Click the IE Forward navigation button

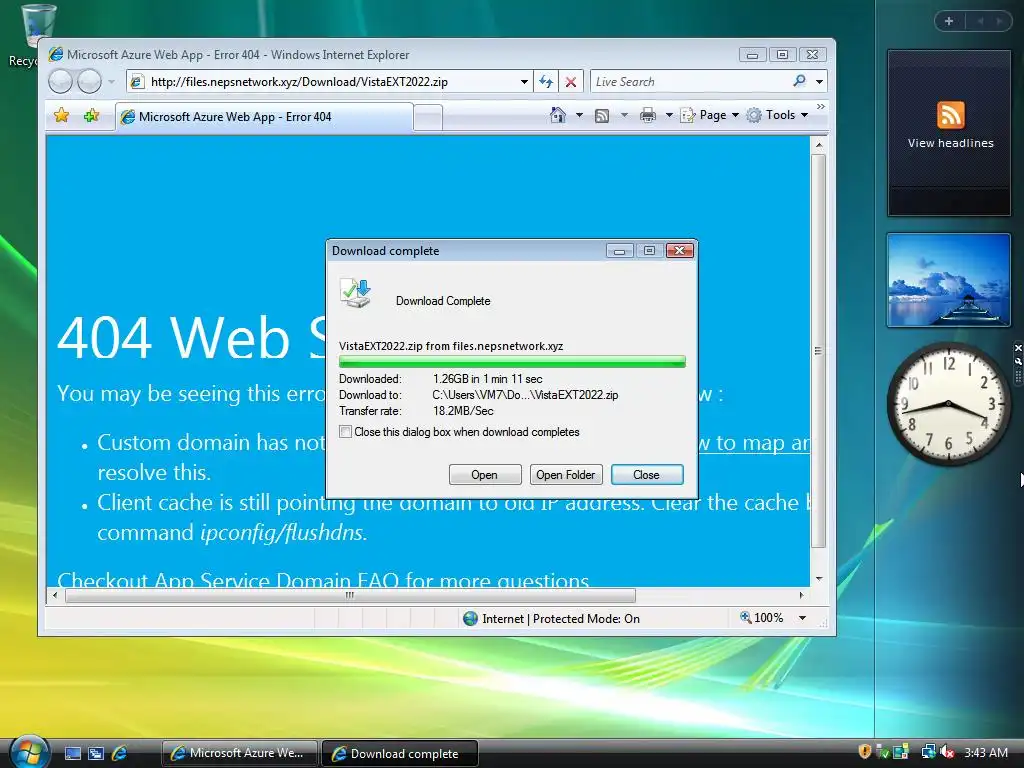89,82
